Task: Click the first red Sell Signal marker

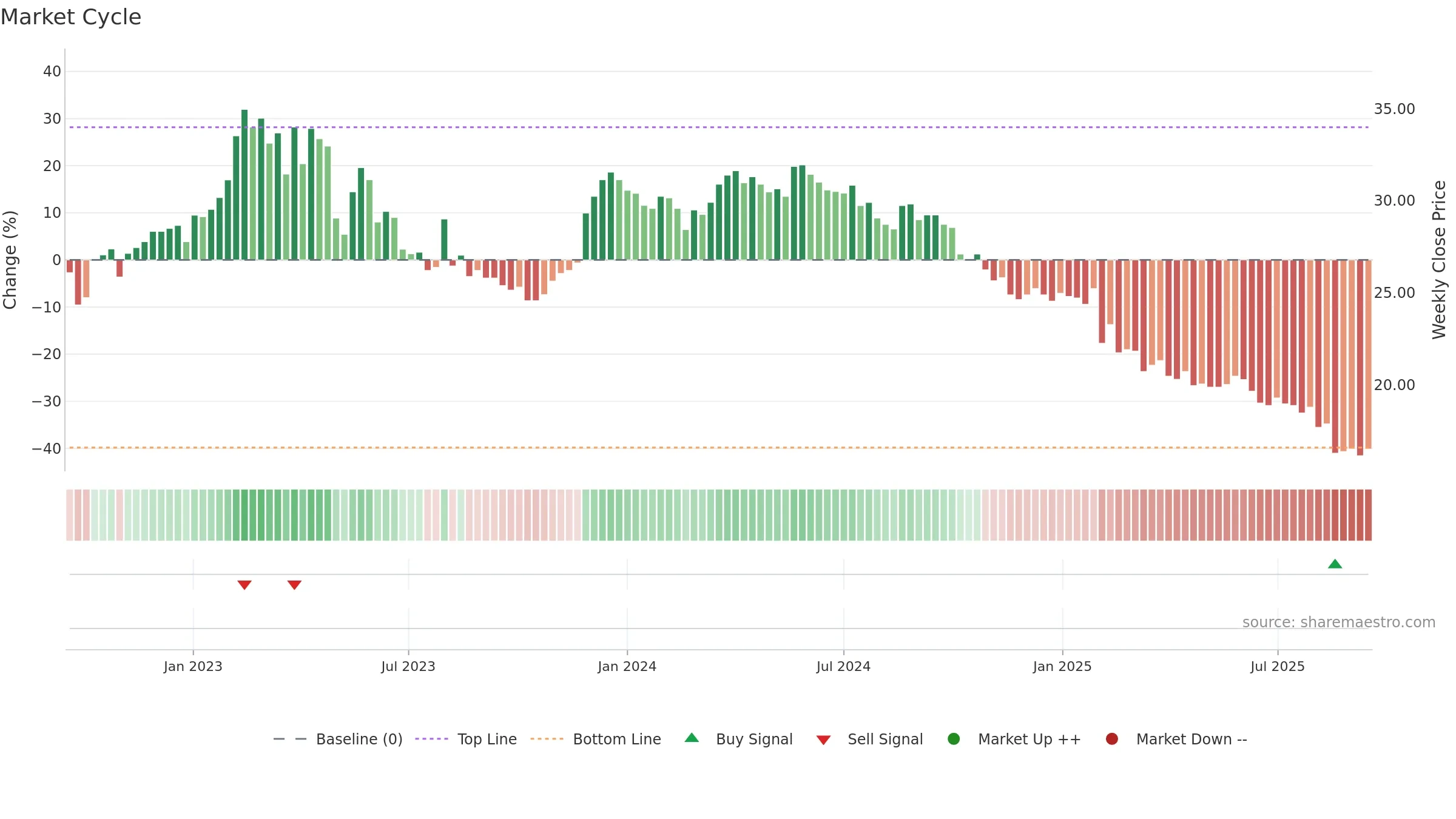Action: point(244,585)
